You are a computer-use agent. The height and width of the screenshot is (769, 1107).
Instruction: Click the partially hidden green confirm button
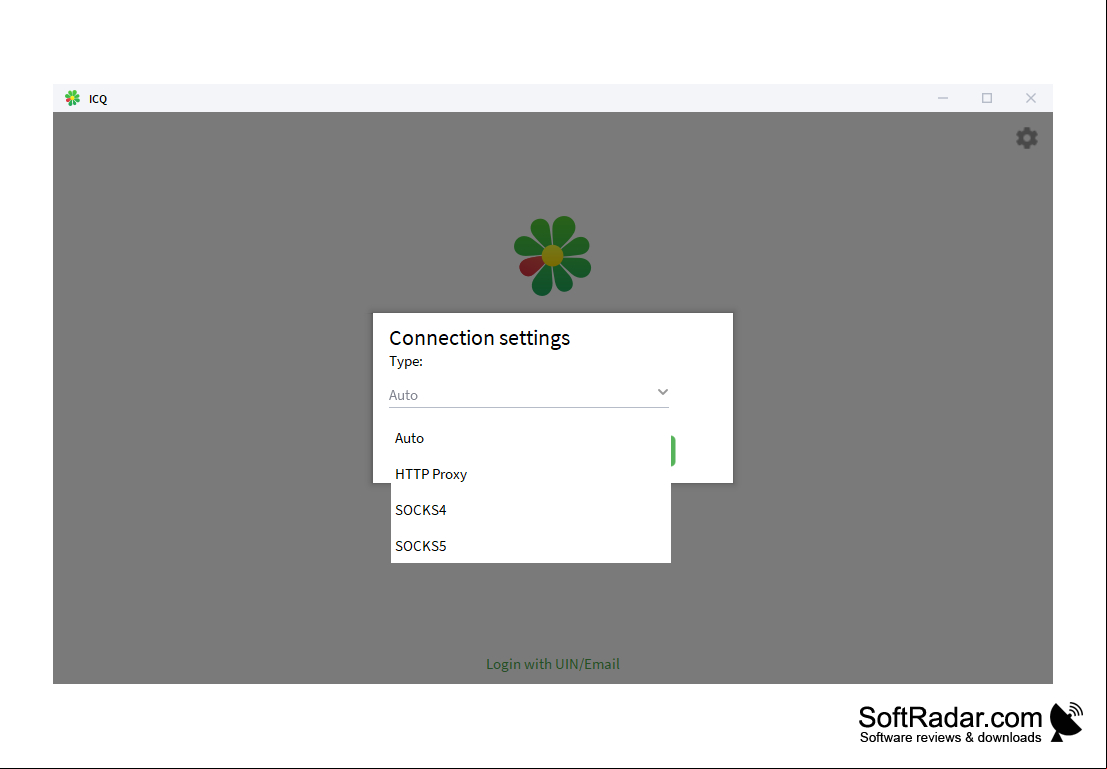coord(673,451)
